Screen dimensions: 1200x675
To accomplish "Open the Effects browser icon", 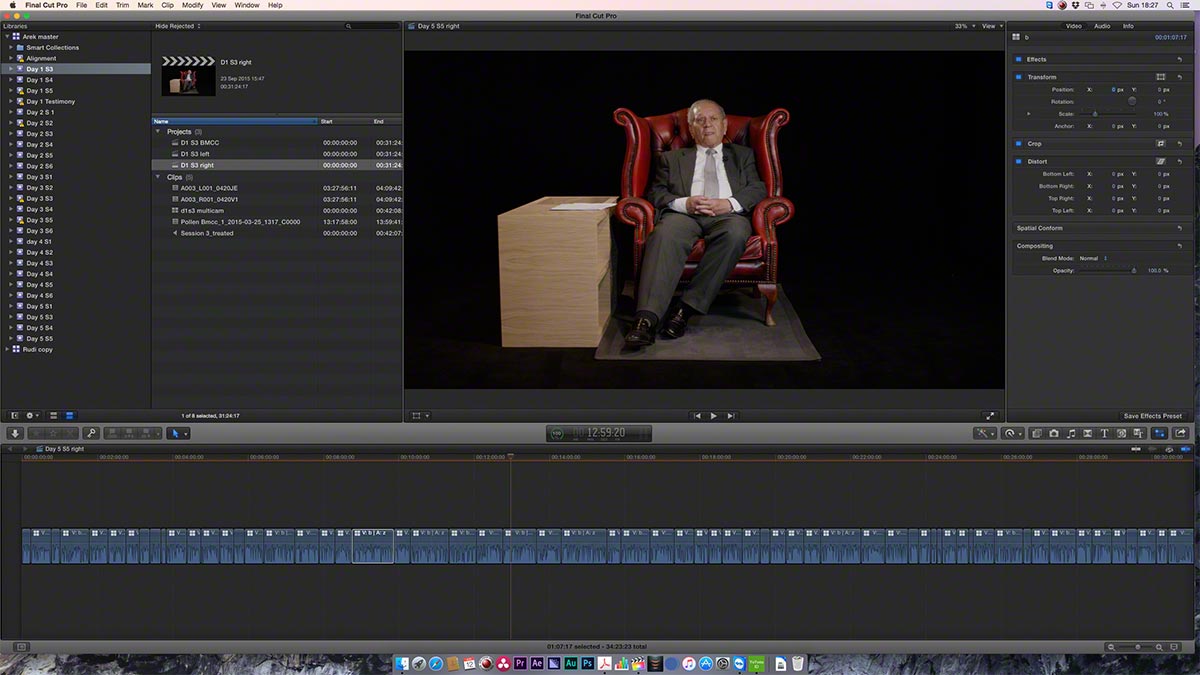I will click(x=1037, y=433).
